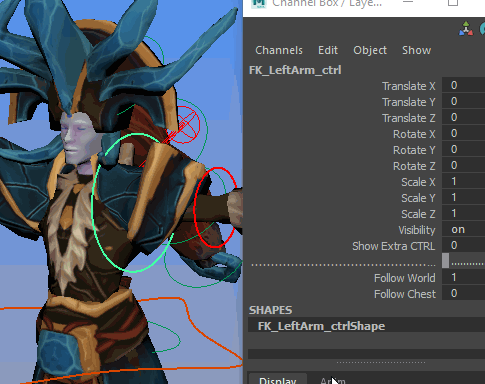Click the Visibility 'on' value field
Screen dimensions: 485x384
tap(463, 229)
